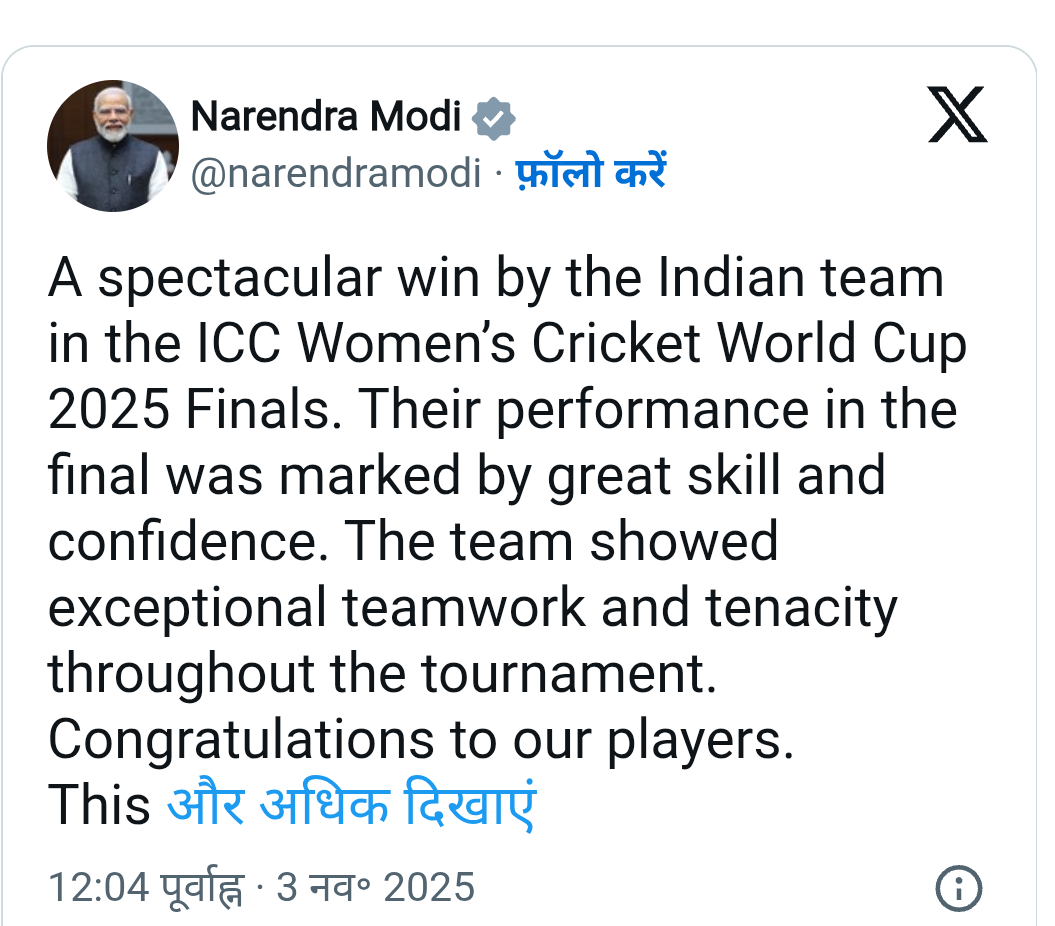The height and width of the screenshot is (926, 1055).
Task: Open the tweet info circle icon
Action: tap(958, 888)
